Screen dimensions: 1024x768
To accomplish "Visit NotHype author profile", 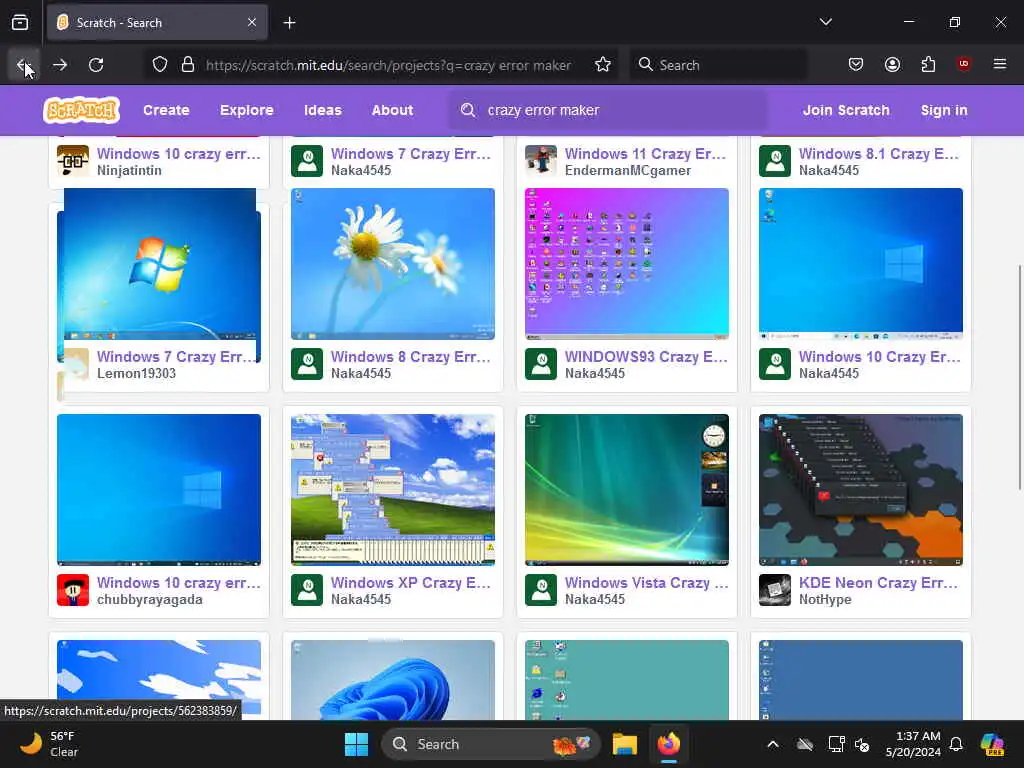I will [825, 600].
